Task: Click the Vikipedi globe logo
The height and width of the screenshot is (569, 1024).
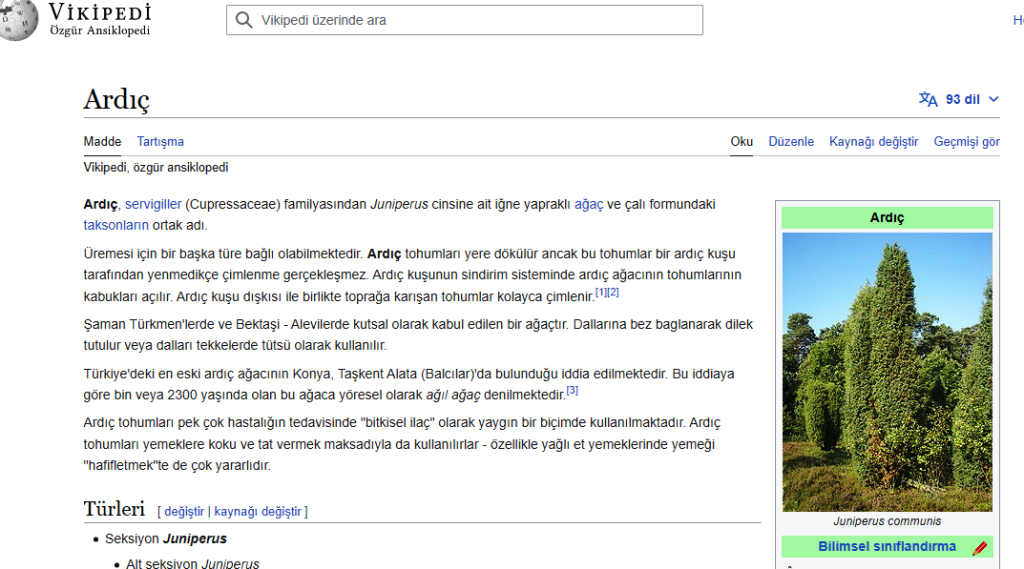Action: pos(18,20)
